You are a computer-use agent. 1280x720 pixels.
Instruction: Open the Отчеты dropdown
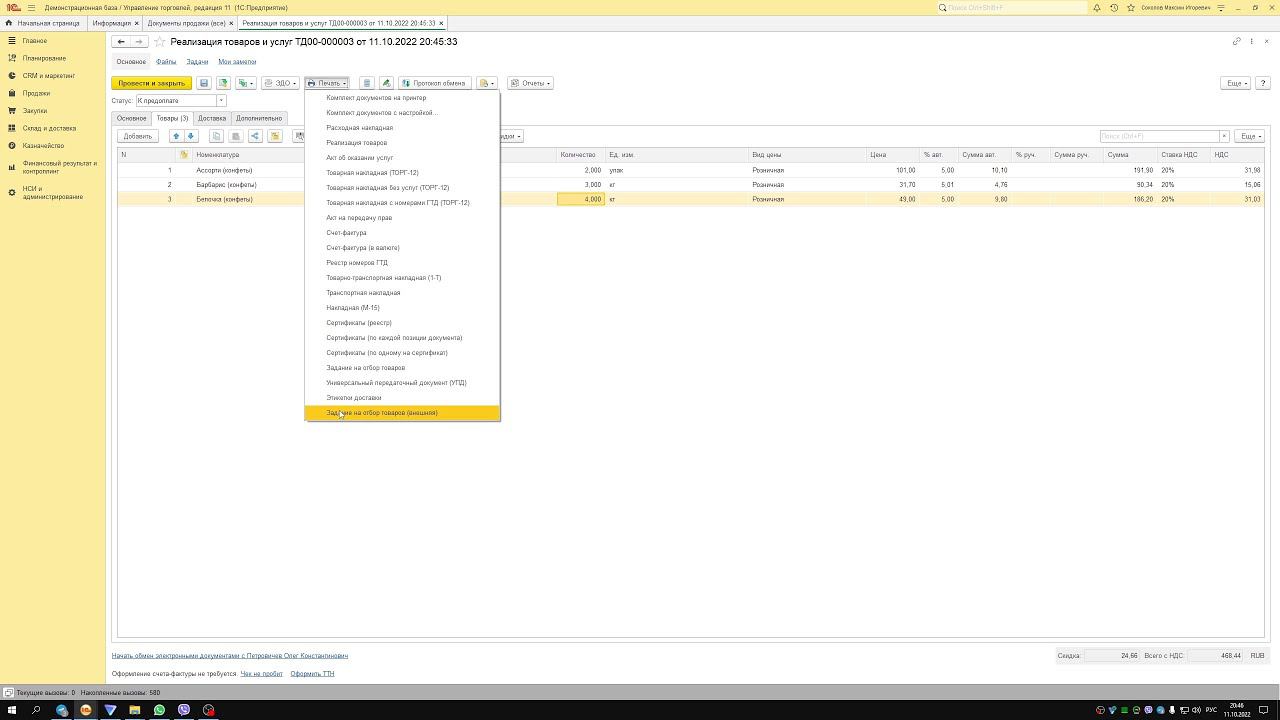click(530, 83)
